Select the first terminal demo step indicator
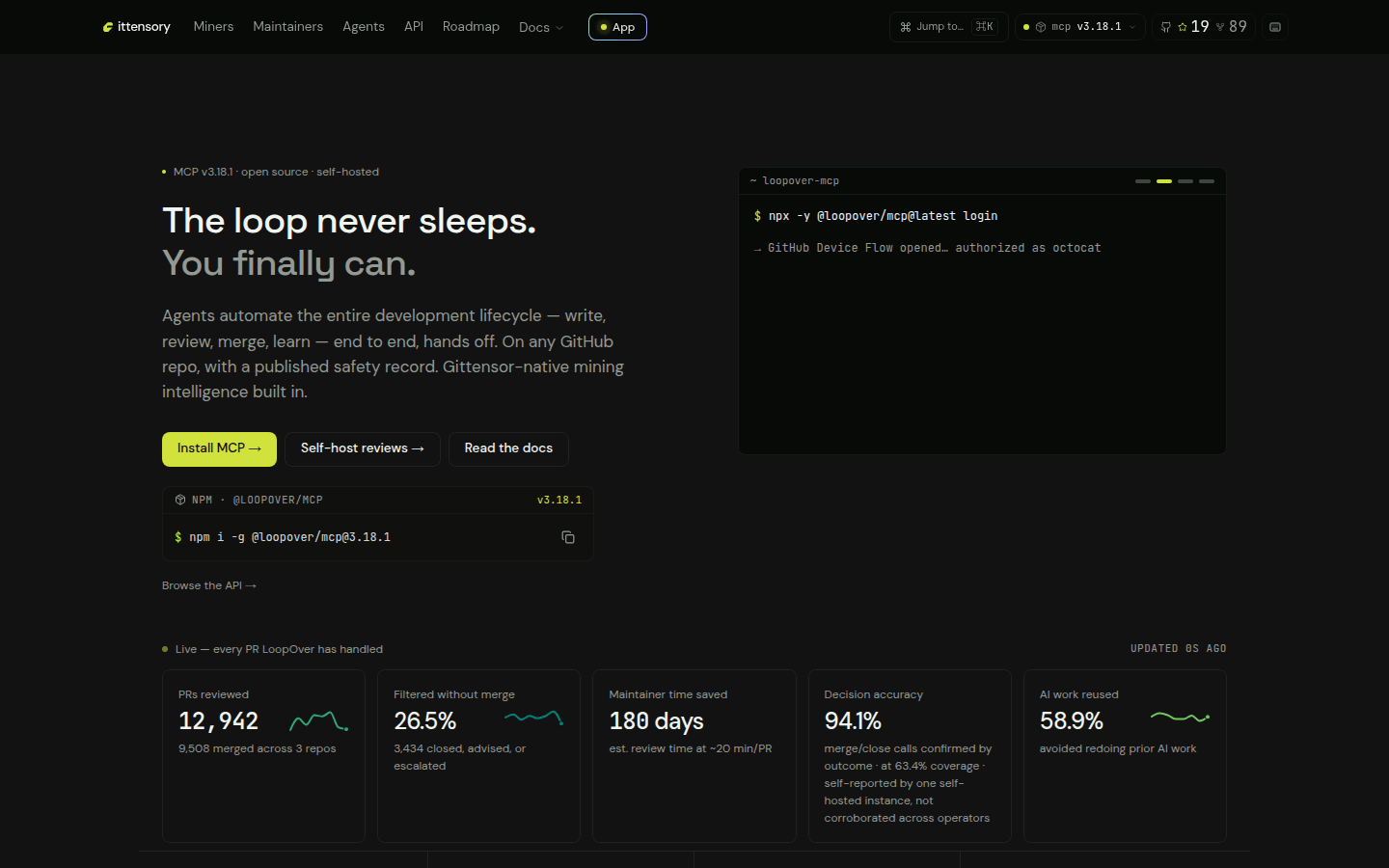This screenshot has width=1389, height=868. (1143, 181)
